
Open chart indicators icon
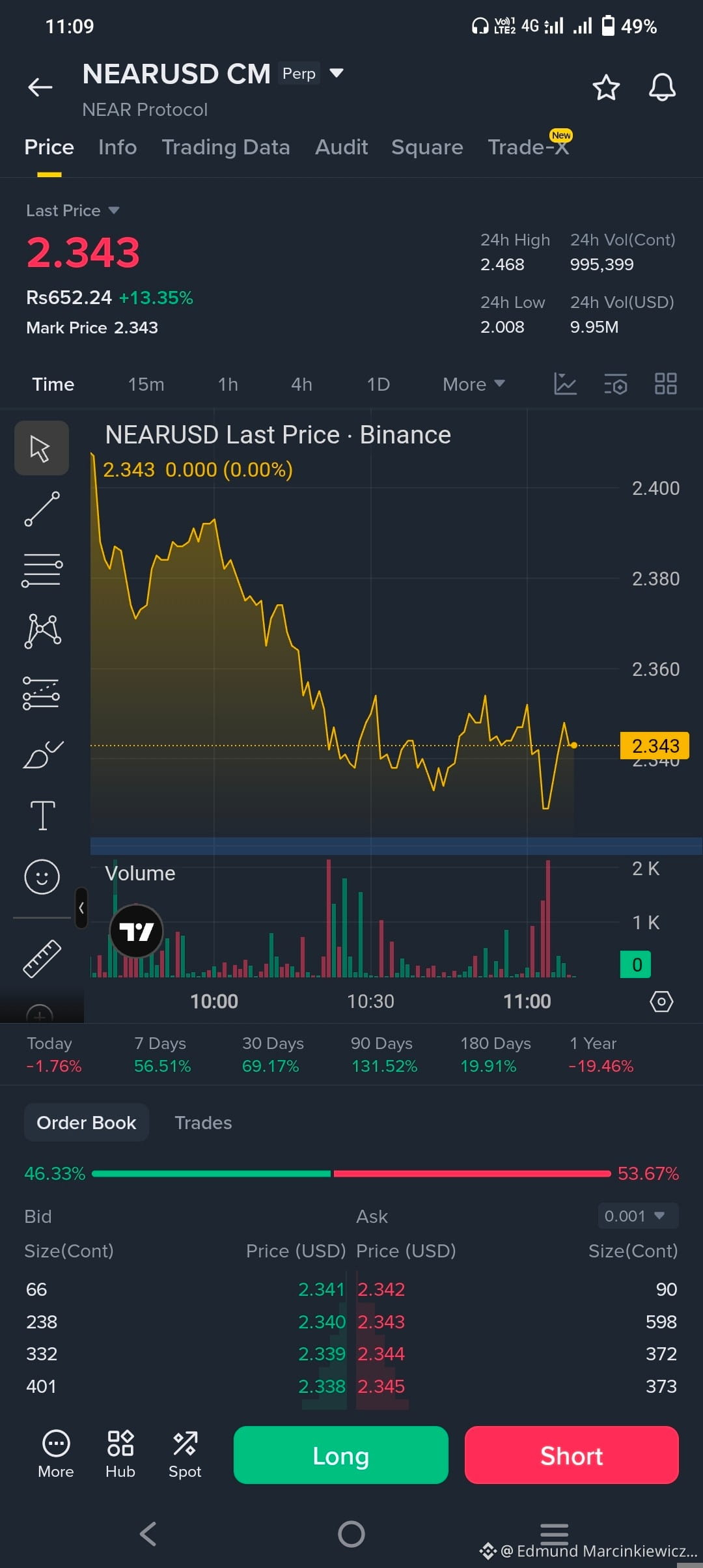pos(565,384)
